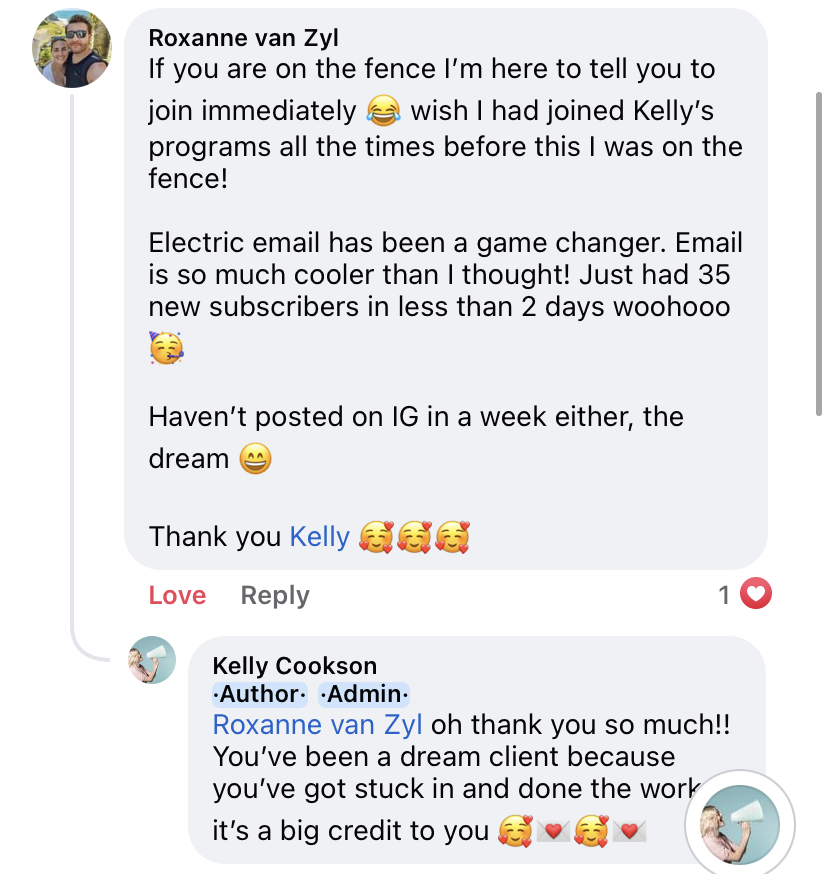
Task: View the red heart reaction icon
Action: [757, 595]
